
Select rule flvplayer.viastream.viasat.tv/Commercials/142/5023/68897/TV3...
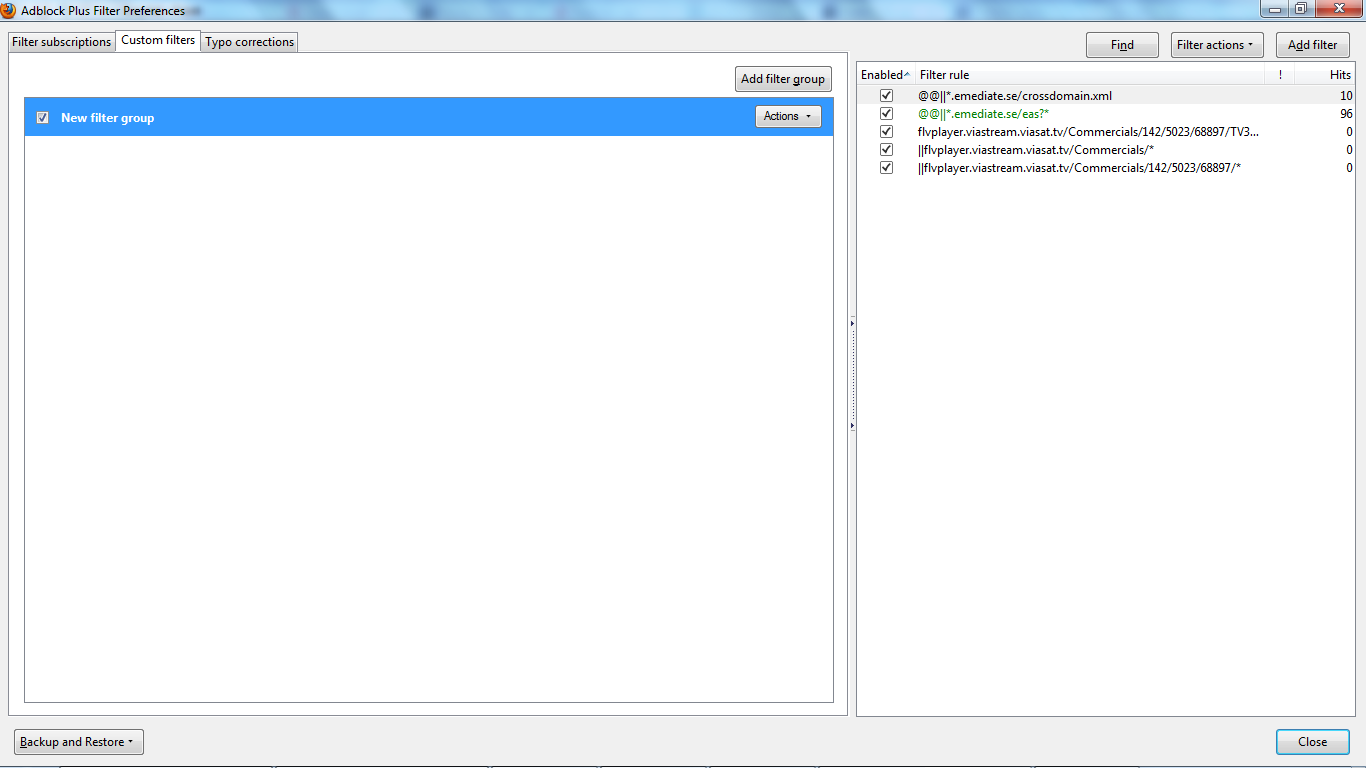click(x=1089, y=132)
